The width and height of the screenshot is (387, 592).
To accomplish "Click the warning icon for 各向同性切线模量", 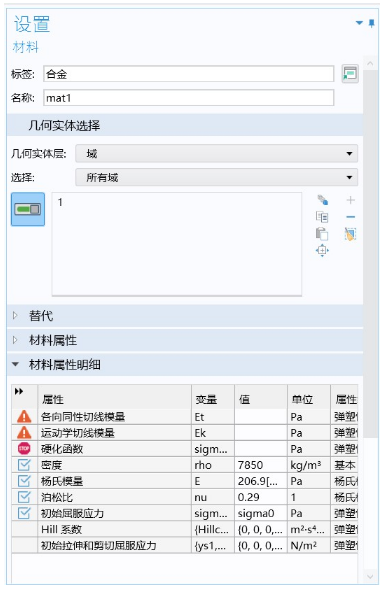I will [24, 417].
